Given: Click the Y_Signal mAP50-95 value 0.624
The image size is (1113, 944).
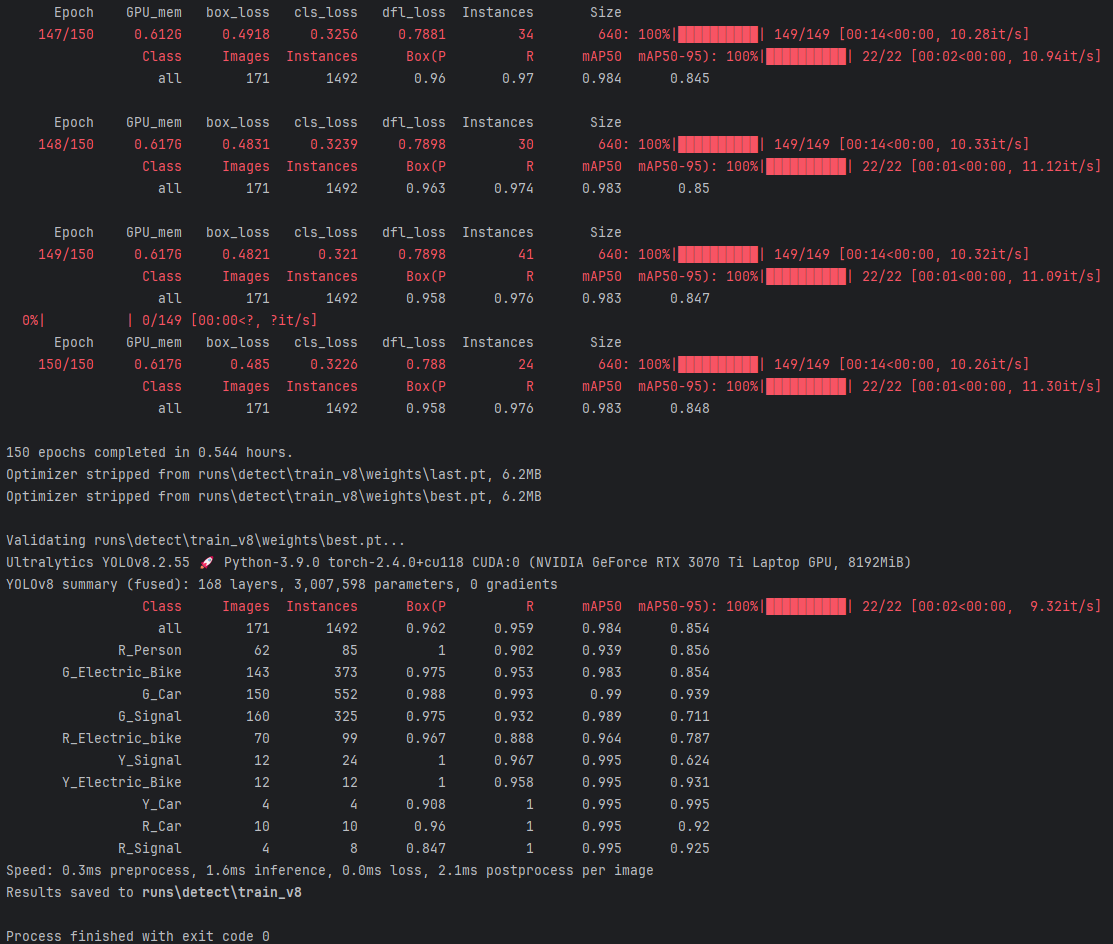Looking at the screenshot, I should (690, 760).
